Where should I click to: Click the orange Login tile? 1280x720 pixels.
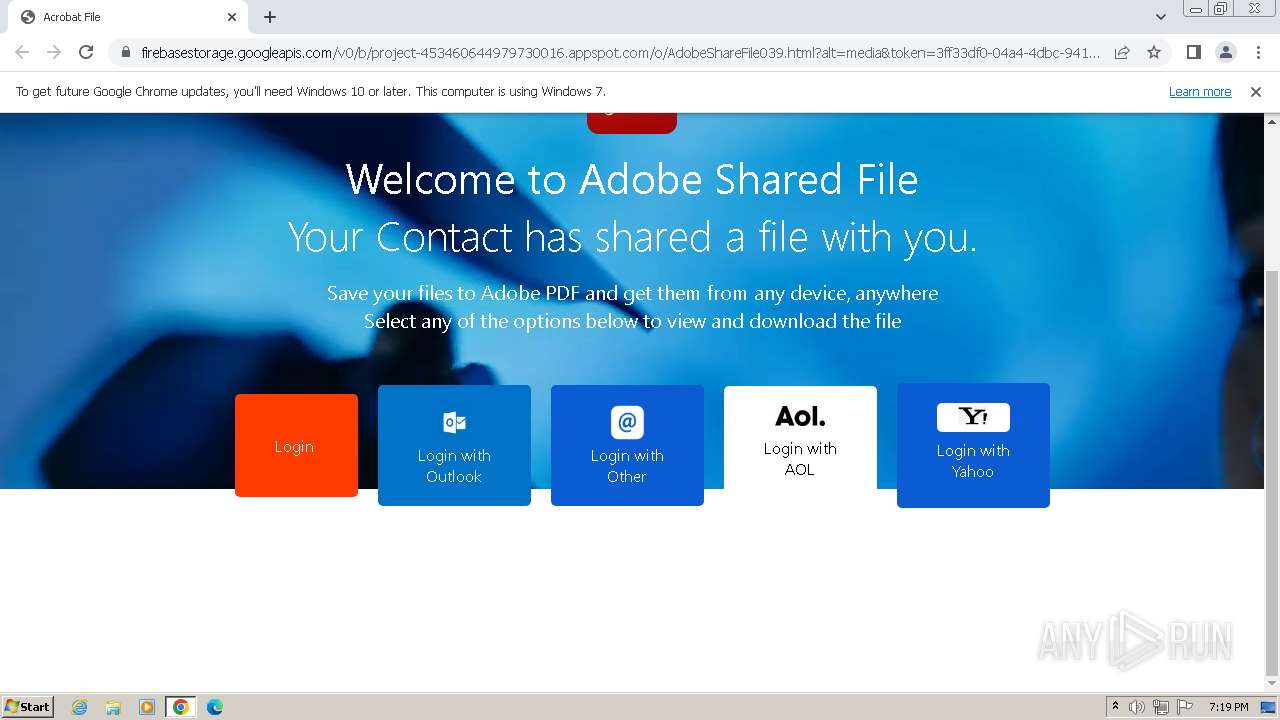tap(296, 445)
